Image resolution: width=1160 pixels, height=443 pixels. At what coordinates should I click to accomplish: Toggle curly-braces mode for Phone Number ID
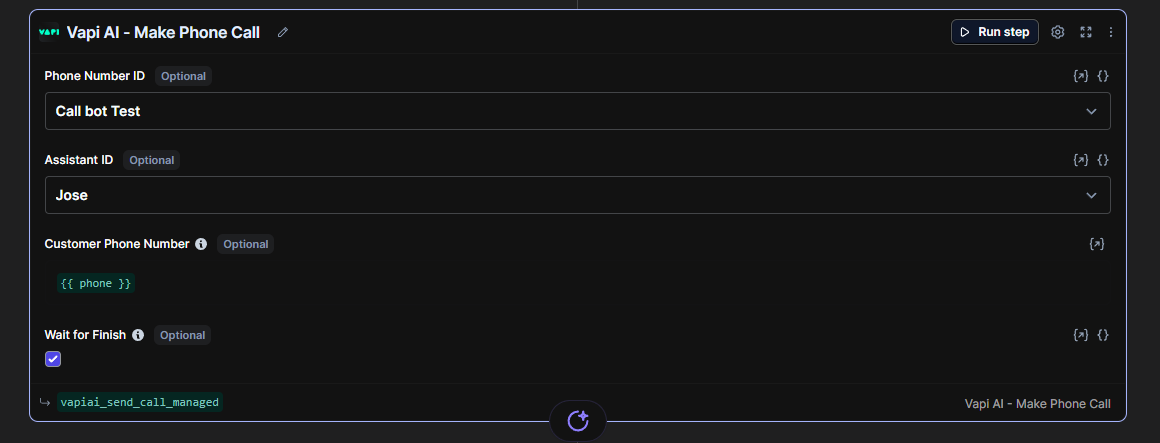pyautogui.click(x=1103, y=76)
